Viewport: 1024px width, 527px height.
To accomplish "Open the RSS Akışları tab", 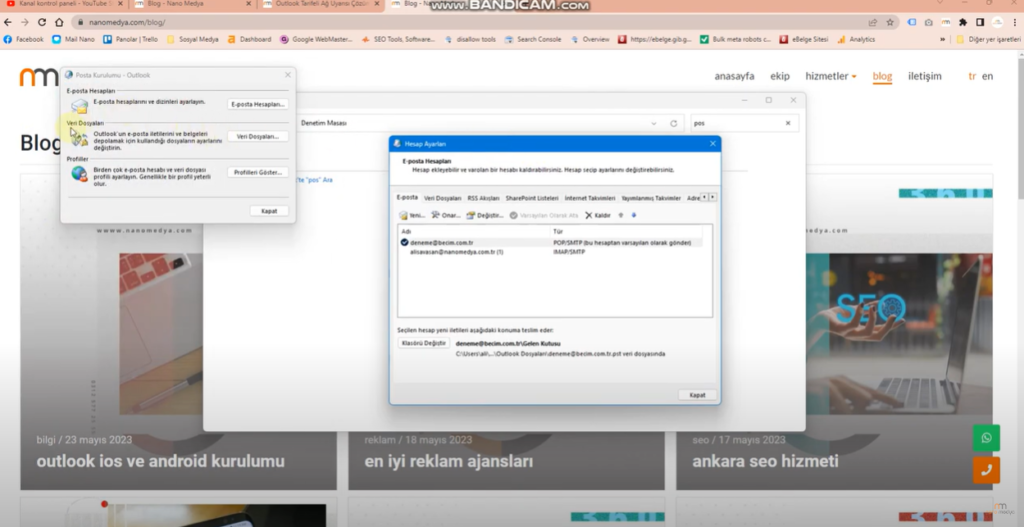I will point(483,198).
